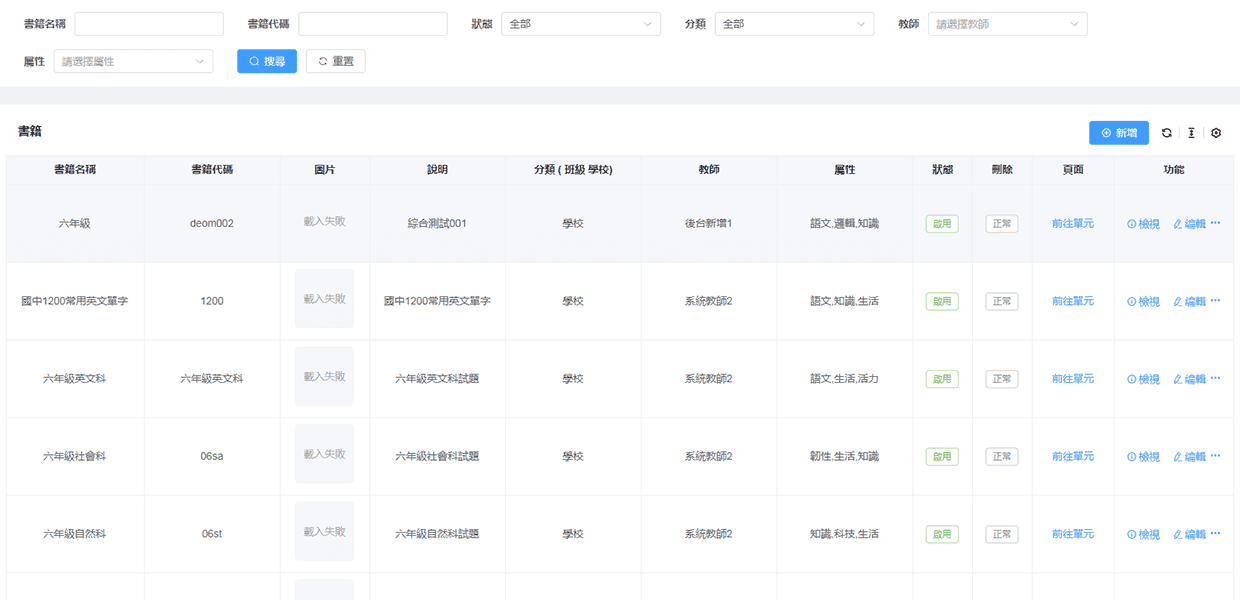Screen dimensions: 1240x600
Task: Open more actions for 六年級社會科 row
Action: 1215,456
